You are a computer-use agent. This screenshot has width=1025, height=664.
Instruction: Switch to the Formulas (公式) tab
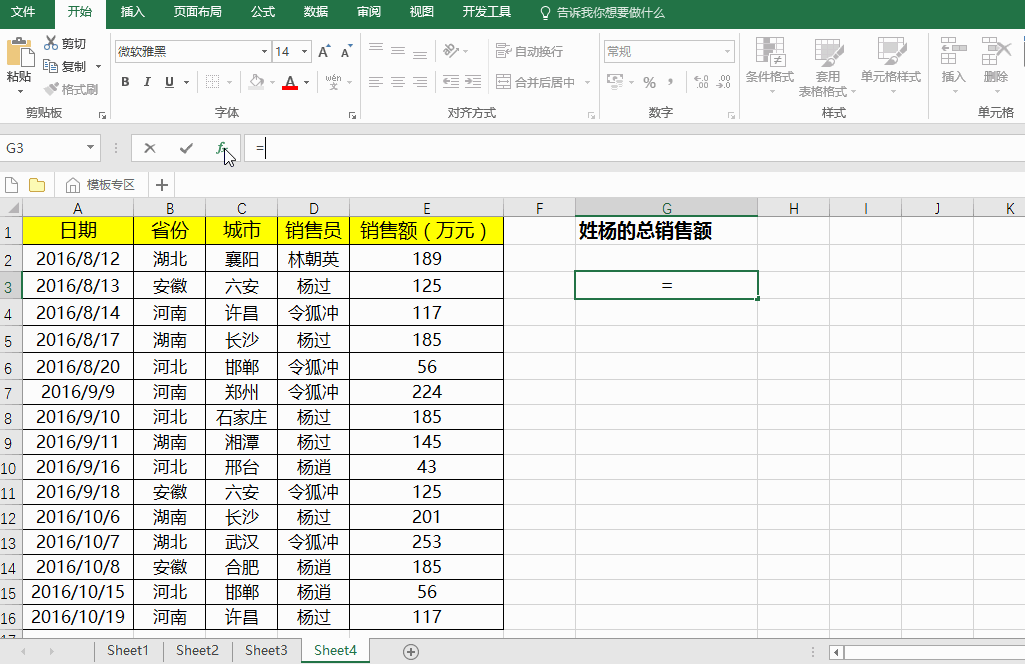(263, 12)
